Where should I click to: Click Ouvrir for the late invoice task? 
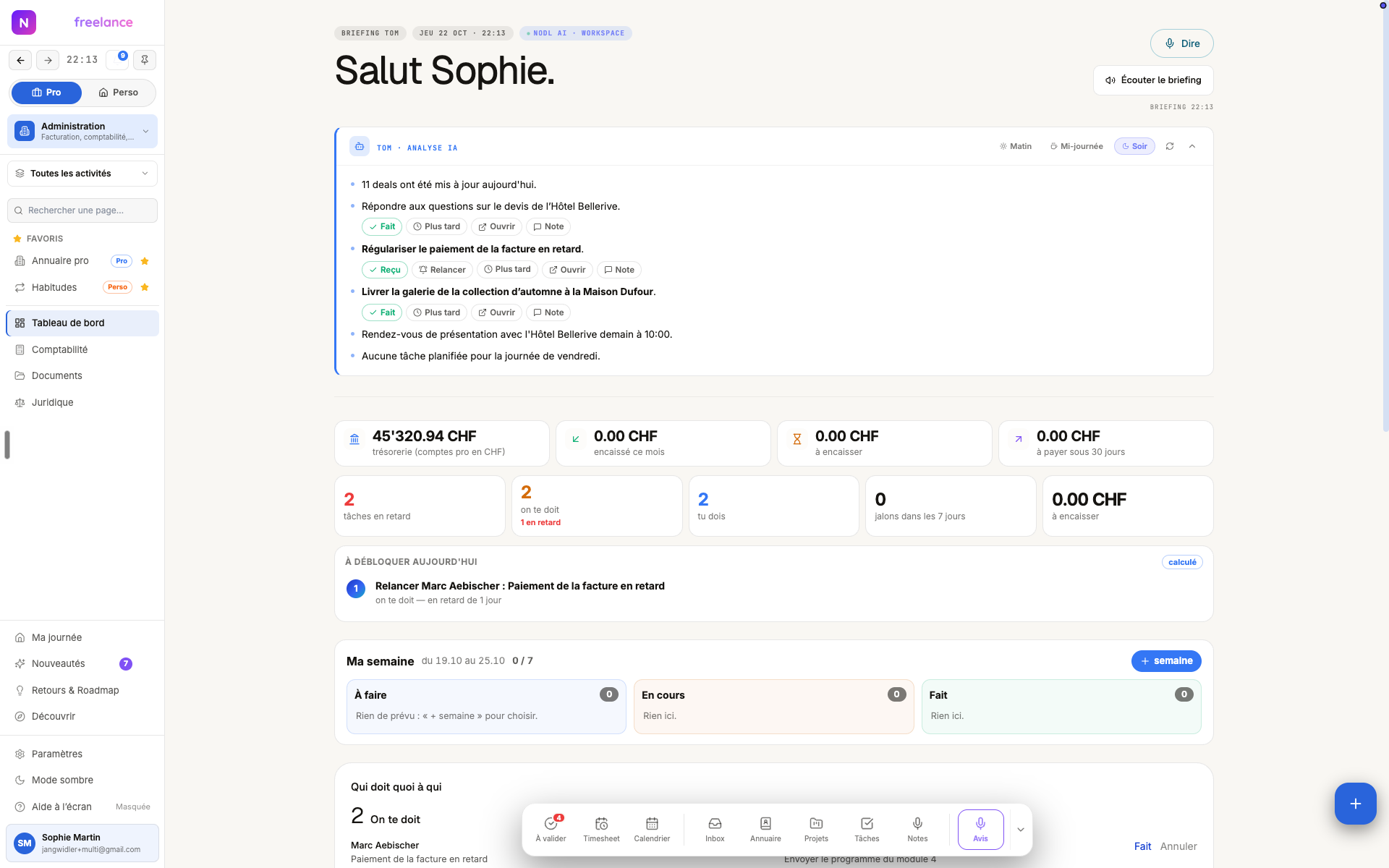pos(567,270)
